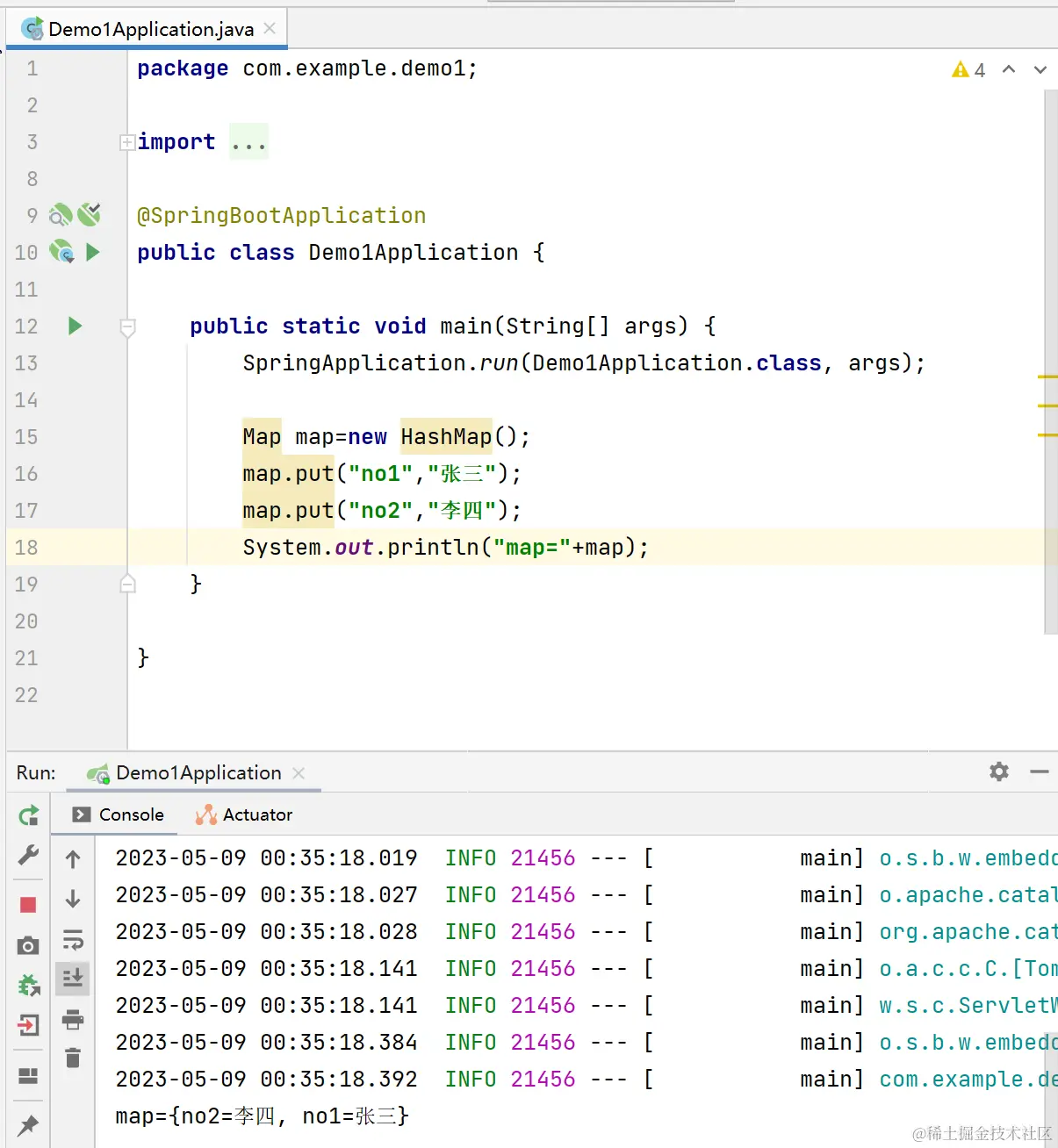Click the @SpringBootApplication annotation
Screen dimensions: 1058x1148
(x=281, y=216)
